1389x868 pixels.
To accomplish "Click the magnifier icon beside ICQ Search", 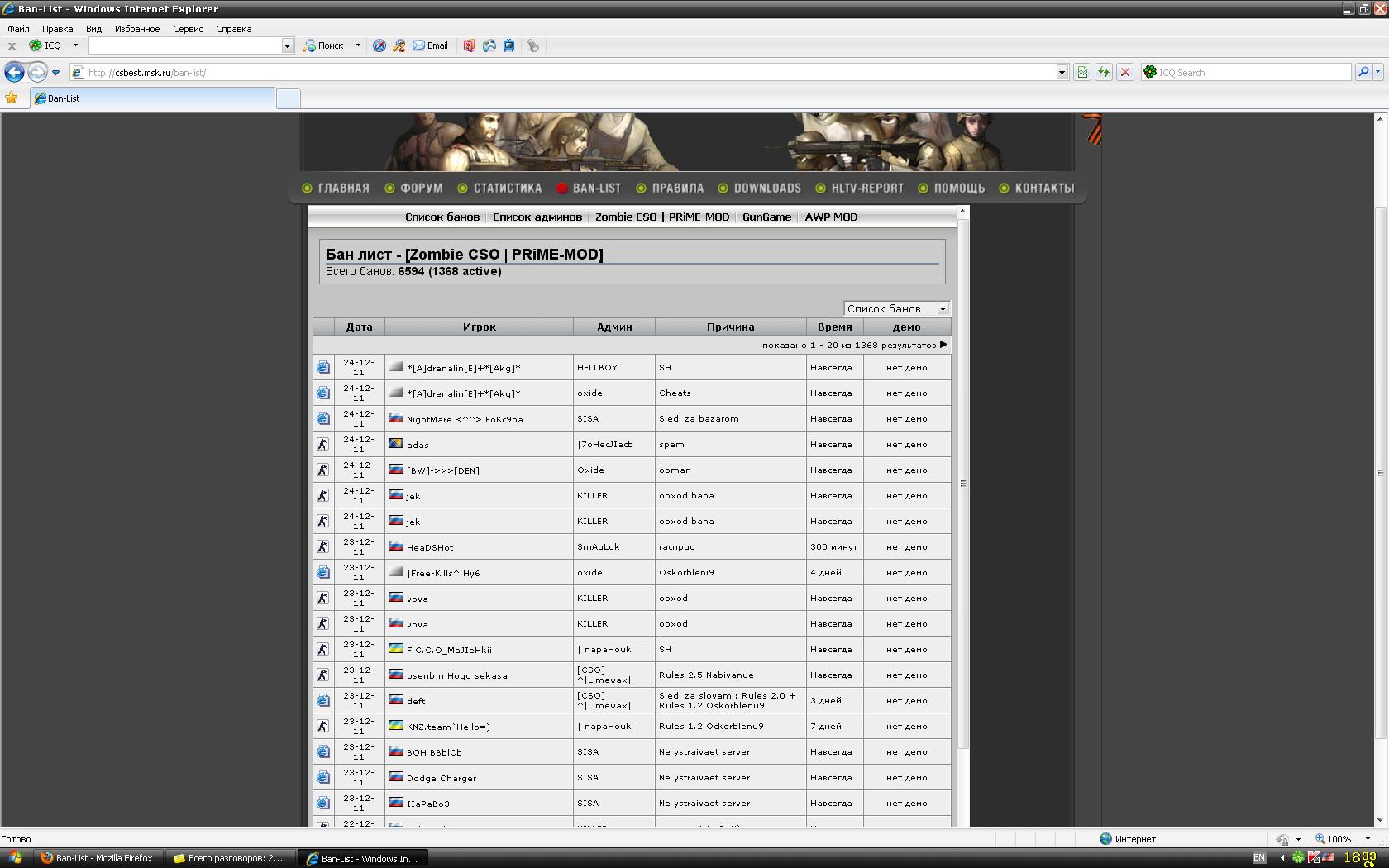I will 1363,72.
